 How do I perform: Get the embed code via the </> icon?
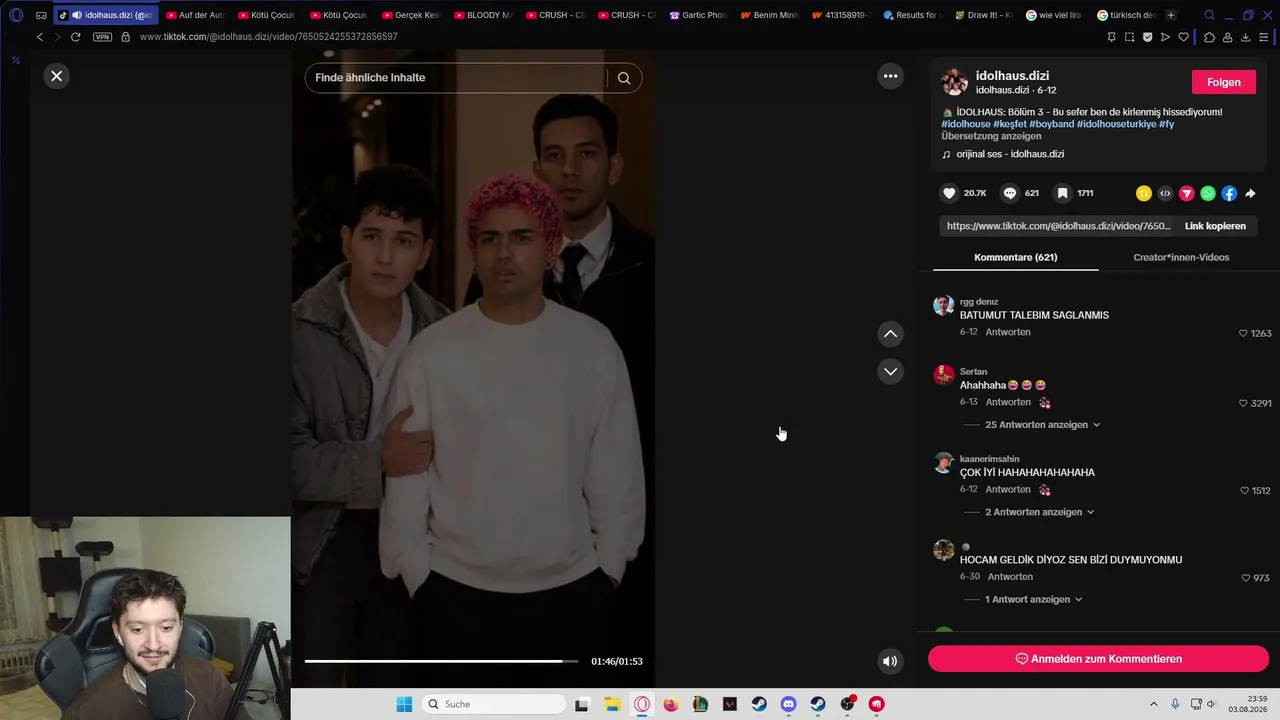1165,193
